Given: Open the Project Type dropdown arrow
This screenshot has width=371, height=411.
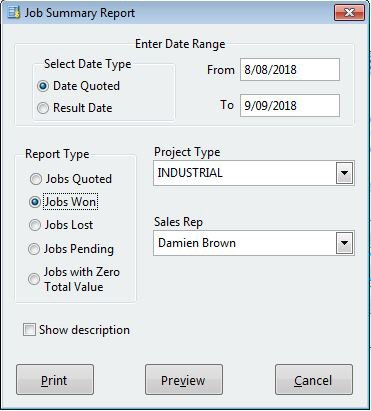Looking at the screenshot, I should point(344,173).
